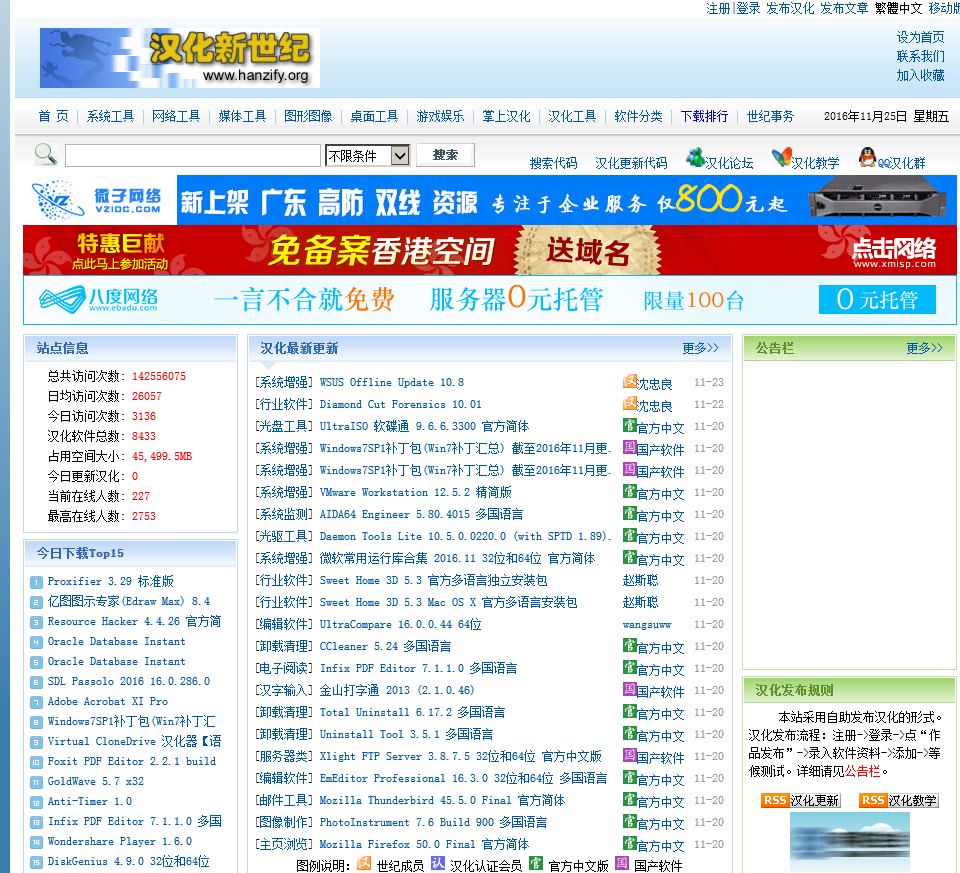Click 汉化认证会员 legend icon at bottom
The image size is (960, 873).
[438, 863]
